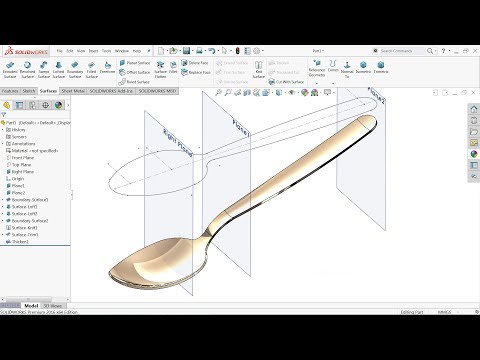This screenshot has width=480, height=360.
Task: Switch to the SOLIDWORKS MBD tab
Action: (x=157, y=91)
